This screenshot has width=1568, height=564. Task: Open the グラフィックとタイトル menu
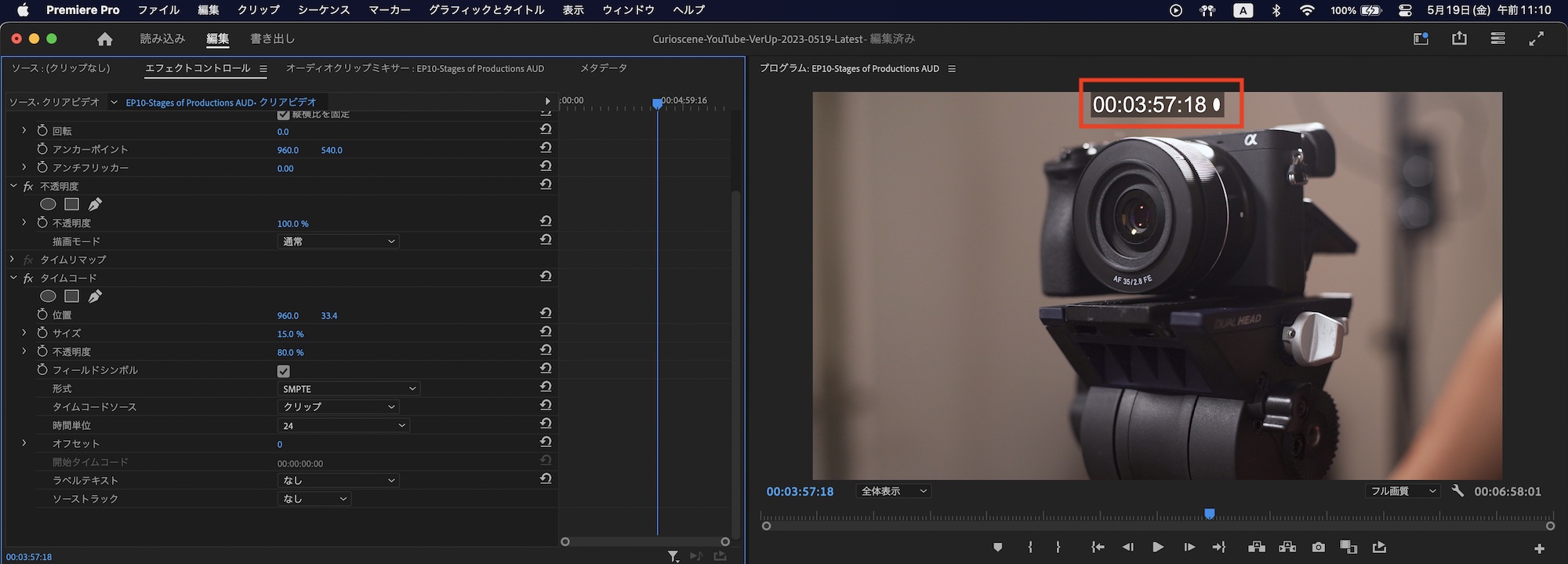click(486, 10)
